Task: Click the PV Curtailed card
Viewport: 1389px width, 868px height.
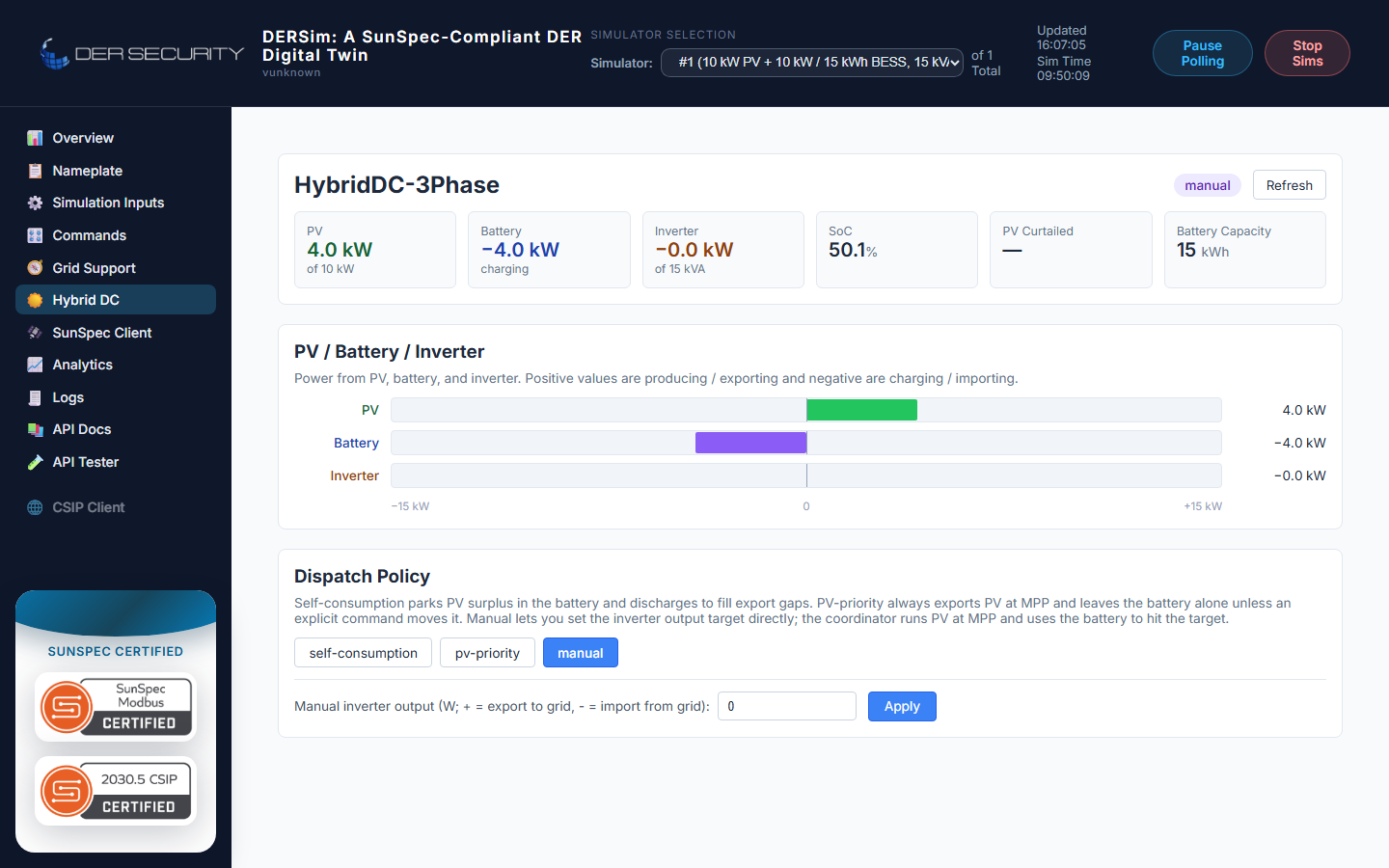Action: click(x=1071, y=250)
